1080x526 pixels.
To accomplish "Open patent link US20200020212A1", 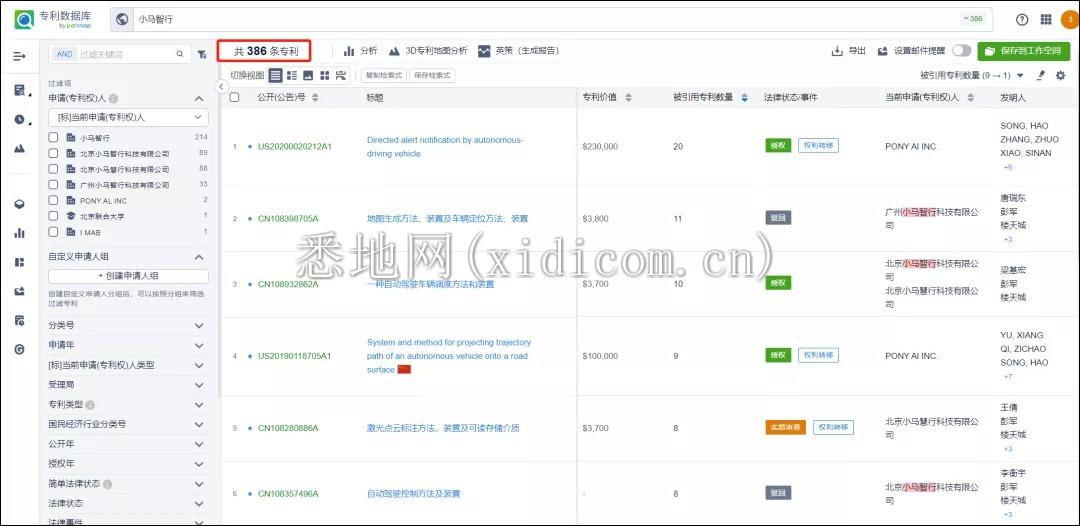I will pyautogui.click(x=294, y=146).
